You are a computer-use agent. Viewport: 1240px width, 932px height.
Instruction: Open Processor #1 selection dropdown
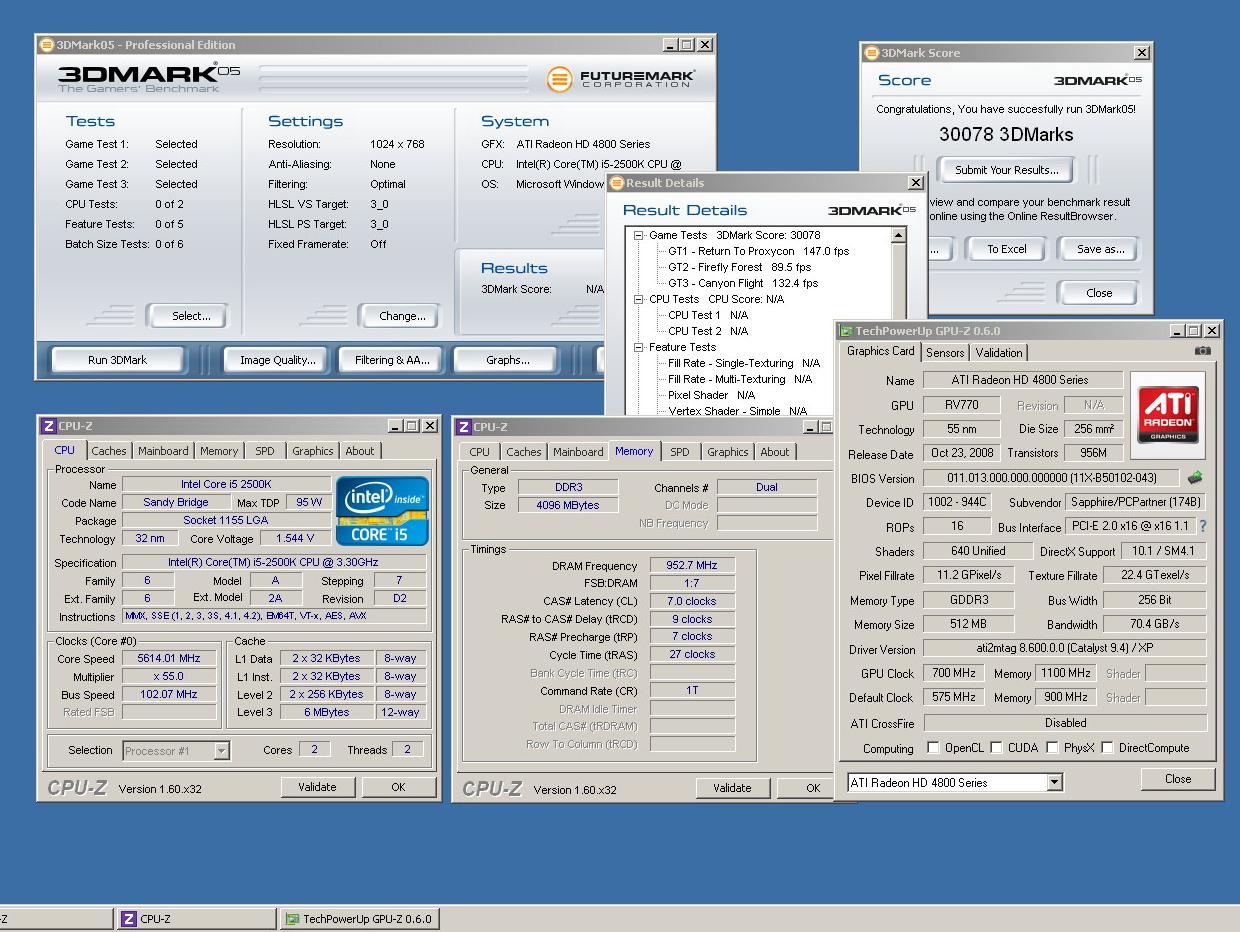tap(221, 751)
